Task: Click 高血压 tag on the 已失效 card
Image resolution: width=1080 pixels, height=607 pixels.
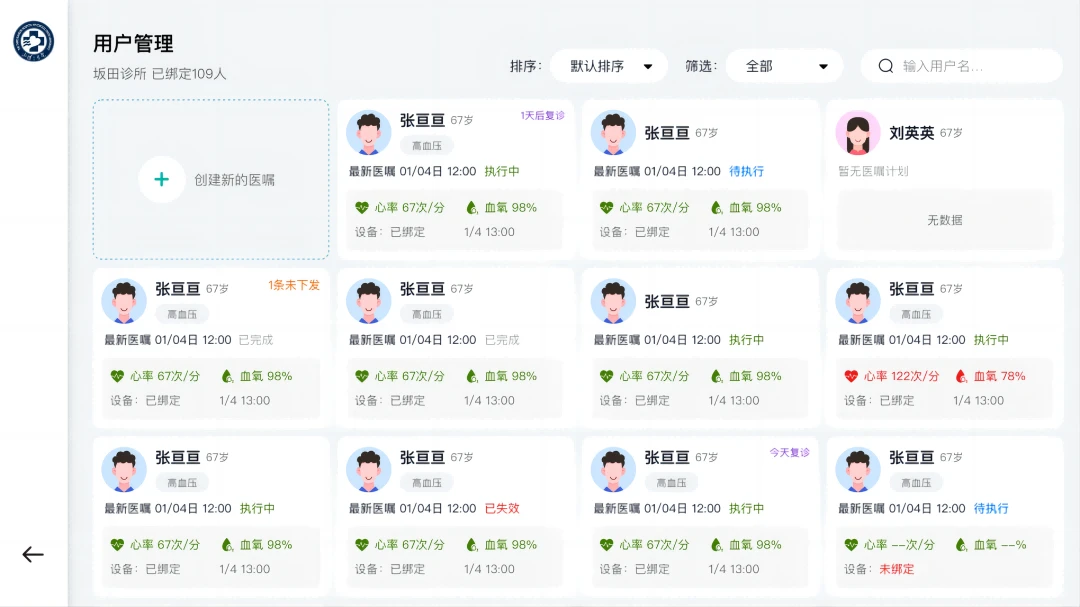Action: click(x=426, y=483)
